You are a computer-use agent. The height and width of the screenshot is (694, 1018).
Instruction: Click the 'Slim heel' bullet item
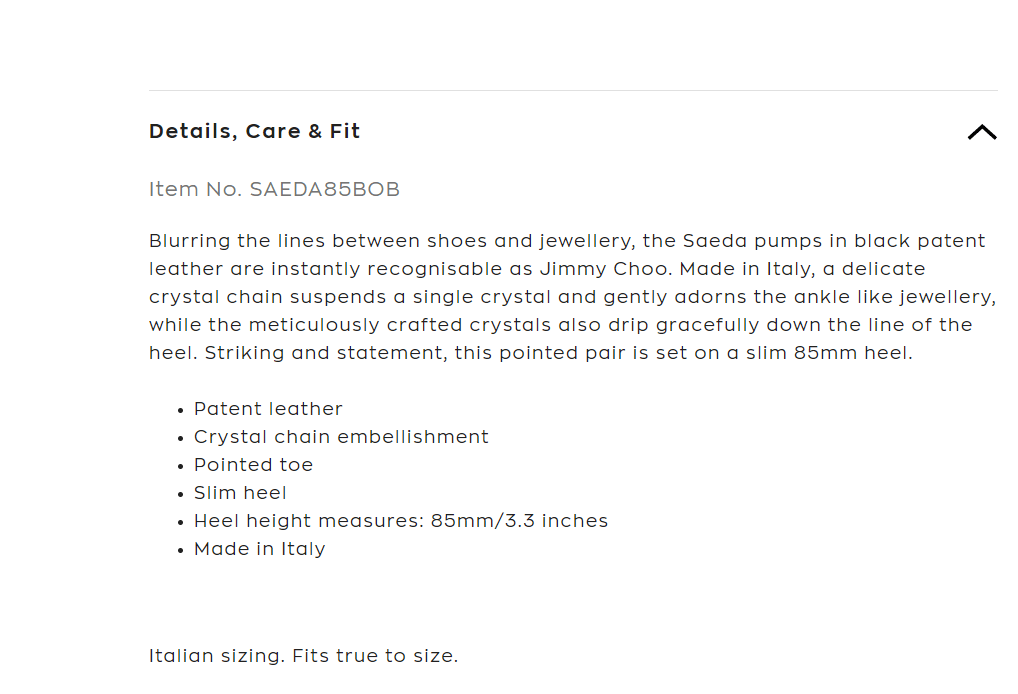coord(240,493)
